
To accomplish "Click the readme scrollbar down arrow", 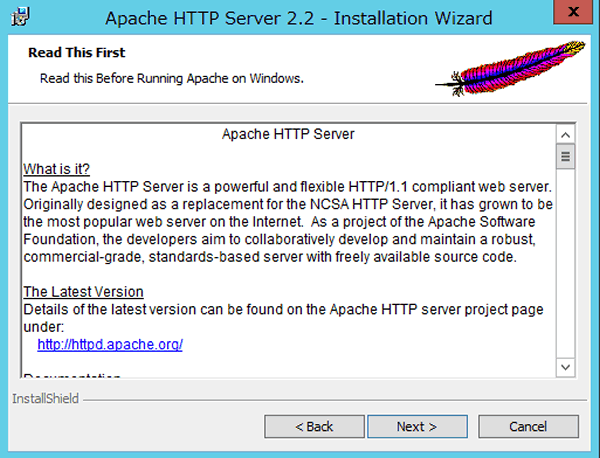I will coord(565,368).
